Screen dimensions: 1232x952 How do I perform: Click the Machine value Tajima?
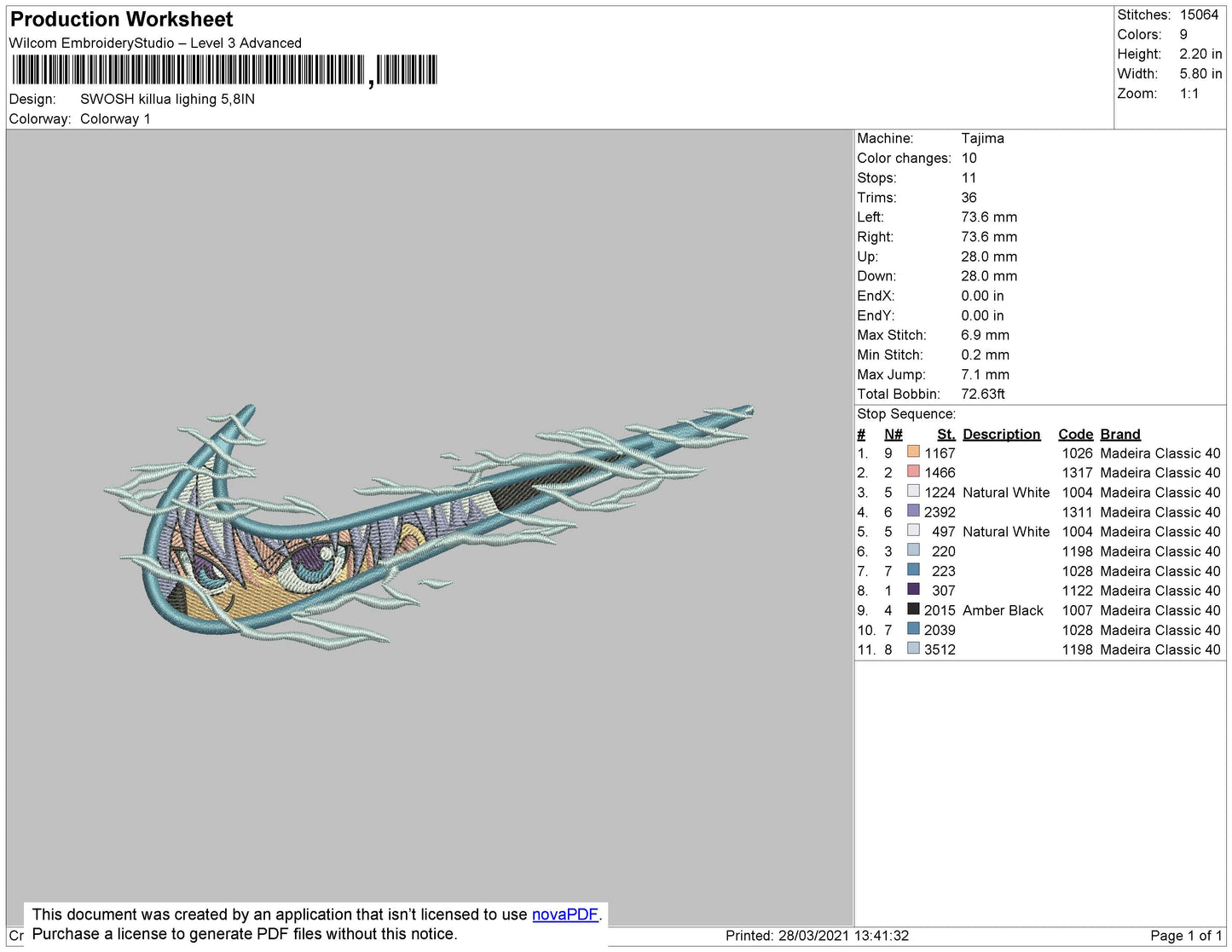pyautogui.click(x=982, y=138)
